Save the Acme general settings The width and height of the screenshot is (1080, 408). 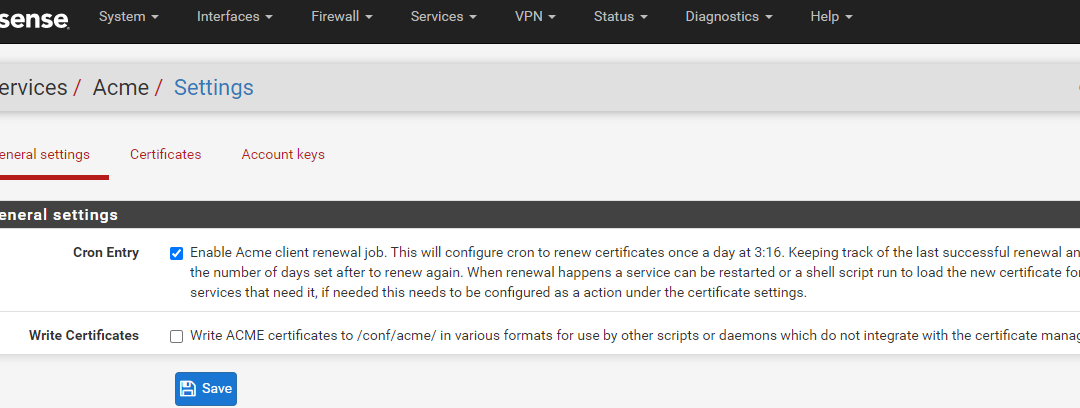[x=206, y=389]
